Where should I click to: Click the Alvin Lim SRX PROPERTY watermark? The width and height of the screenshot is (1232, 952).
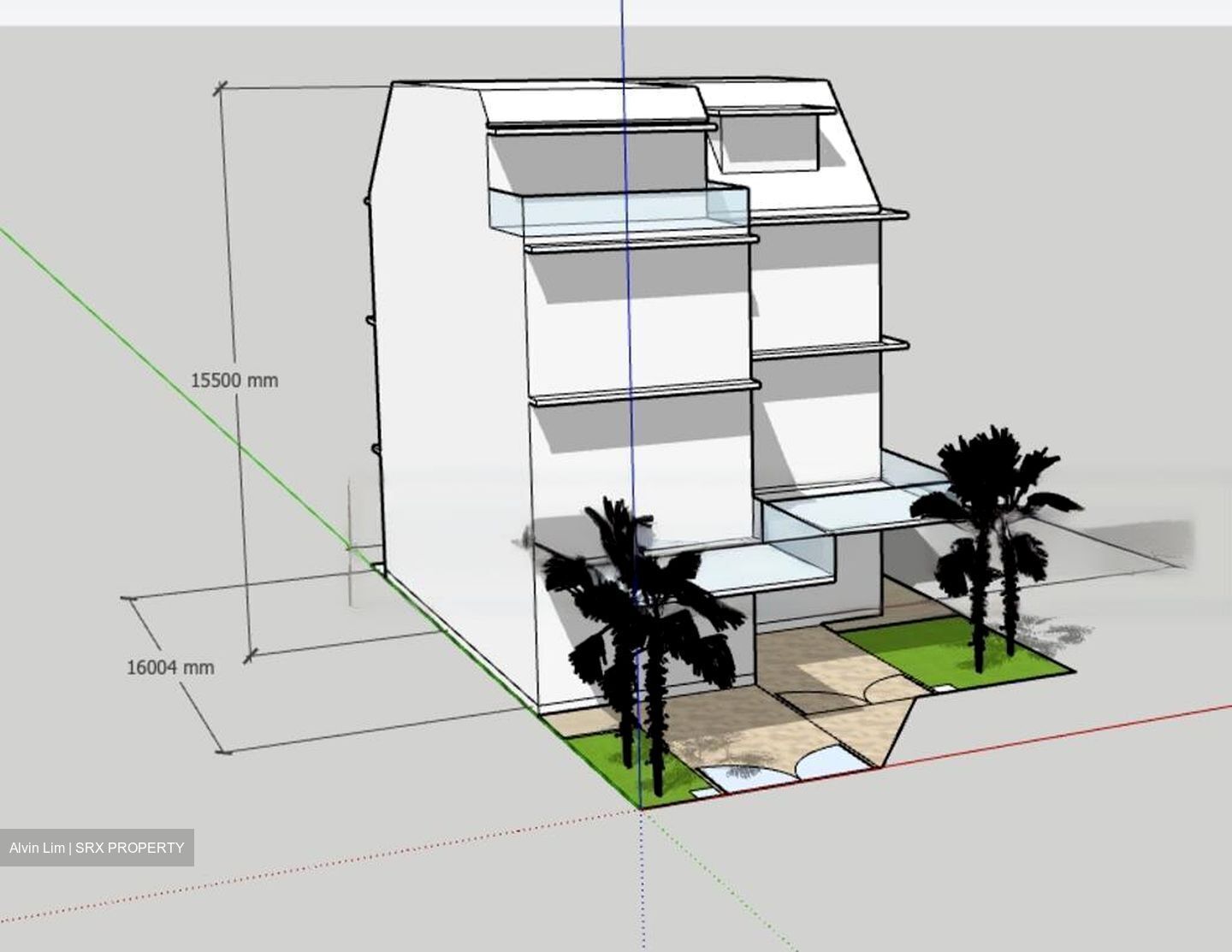pos(97,848)
